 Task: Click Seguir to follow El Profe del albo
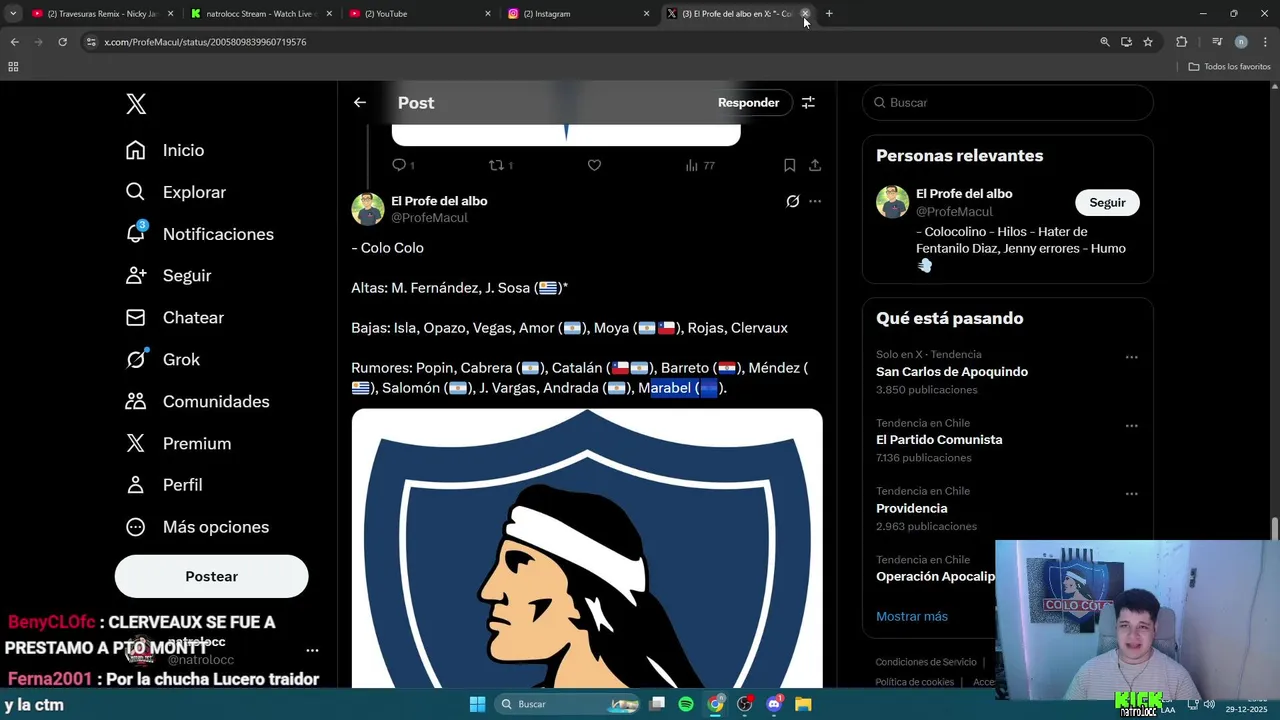[x=1107, y=202]
